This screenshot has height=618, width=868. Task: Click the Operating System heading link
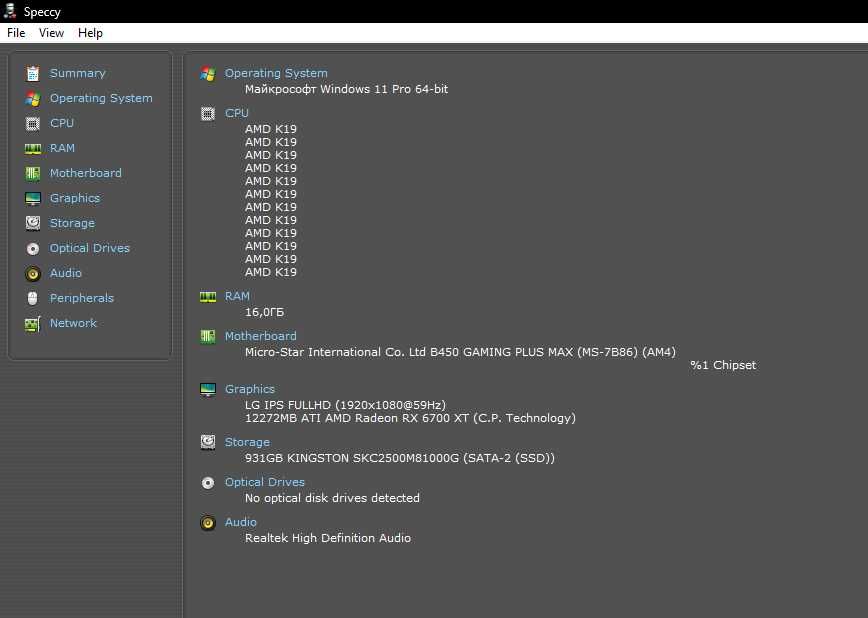[276, 73]
